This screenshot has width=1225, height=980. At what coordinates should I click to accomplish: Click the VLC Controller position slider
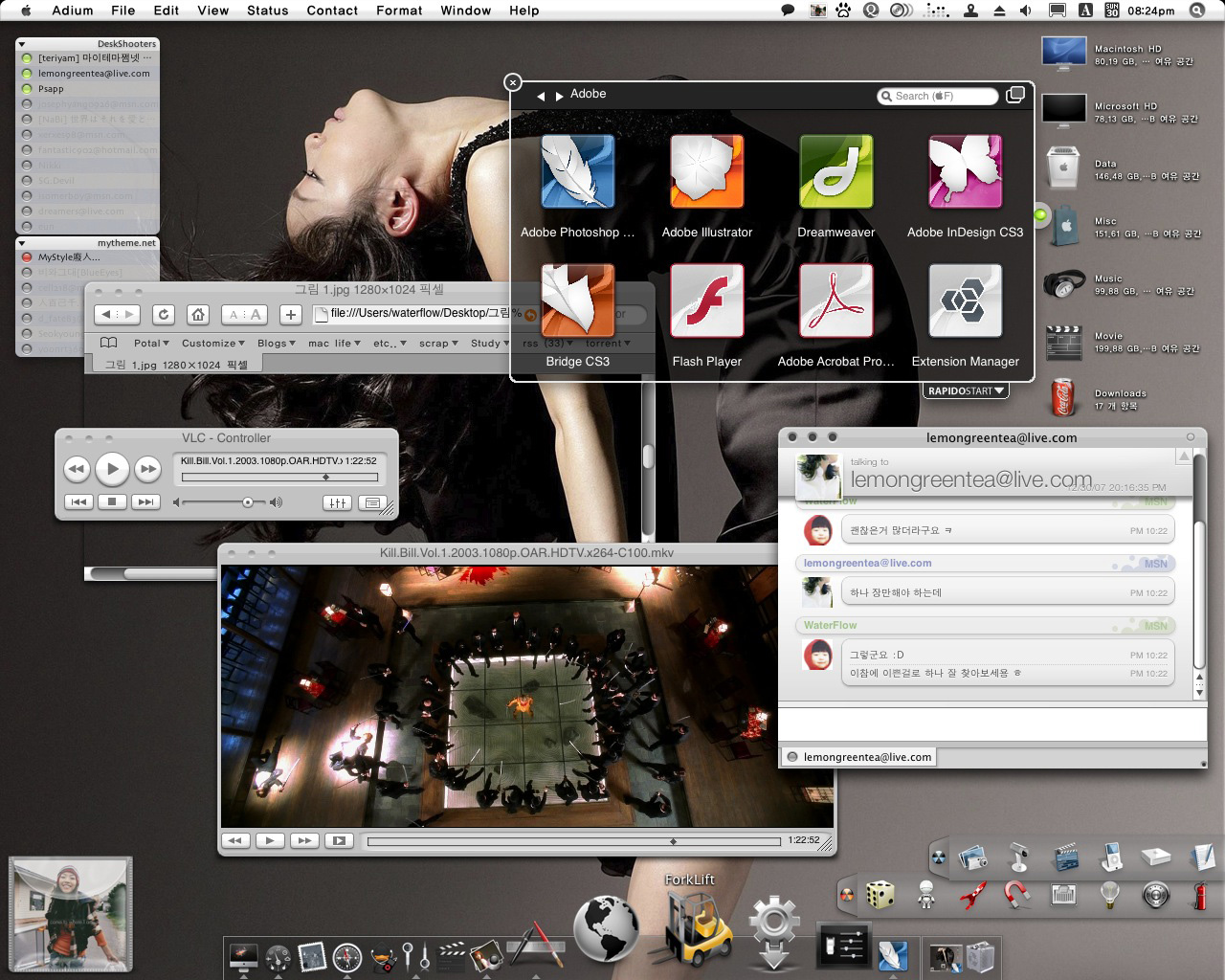[x=279, y=477]
